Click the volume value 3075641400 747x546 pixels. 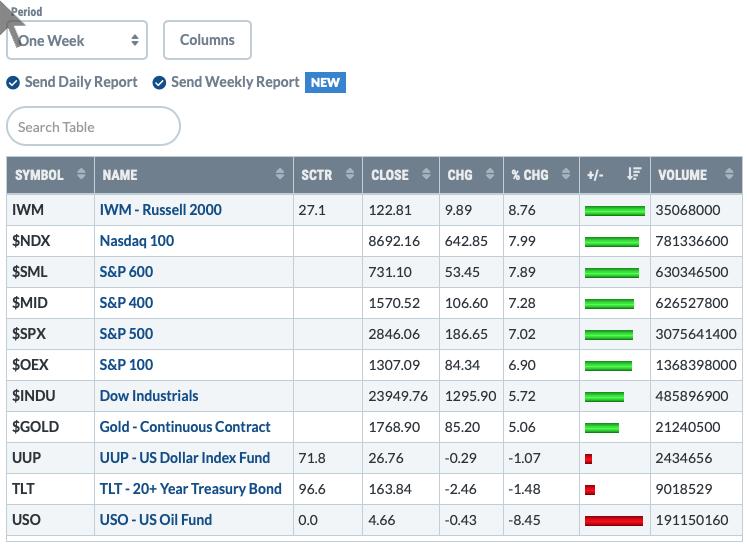coord(696,334)
